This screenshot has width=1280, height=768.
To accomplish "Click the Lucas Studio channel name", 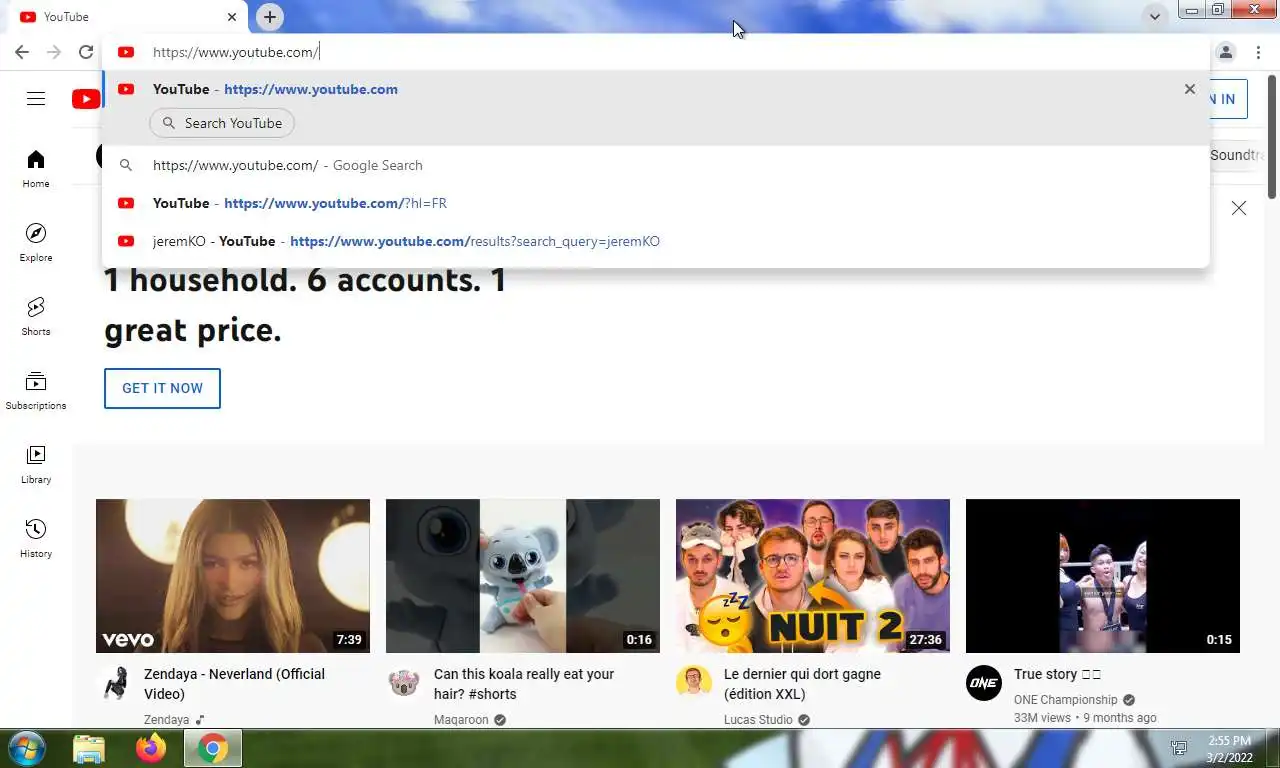I will coord(758,720).
